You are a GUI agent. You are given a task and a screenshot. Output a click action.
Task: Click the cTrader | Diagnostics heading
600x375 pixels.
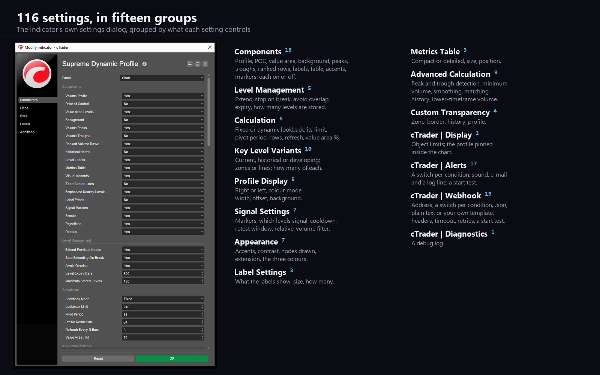click(x=448, y=234)
